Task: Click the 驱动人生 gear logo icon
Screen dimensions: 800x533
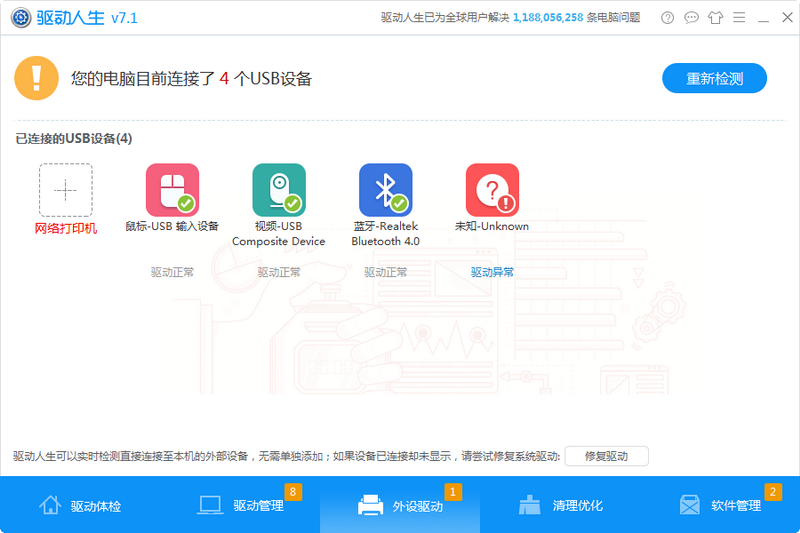Action: (x=21, y=18)
